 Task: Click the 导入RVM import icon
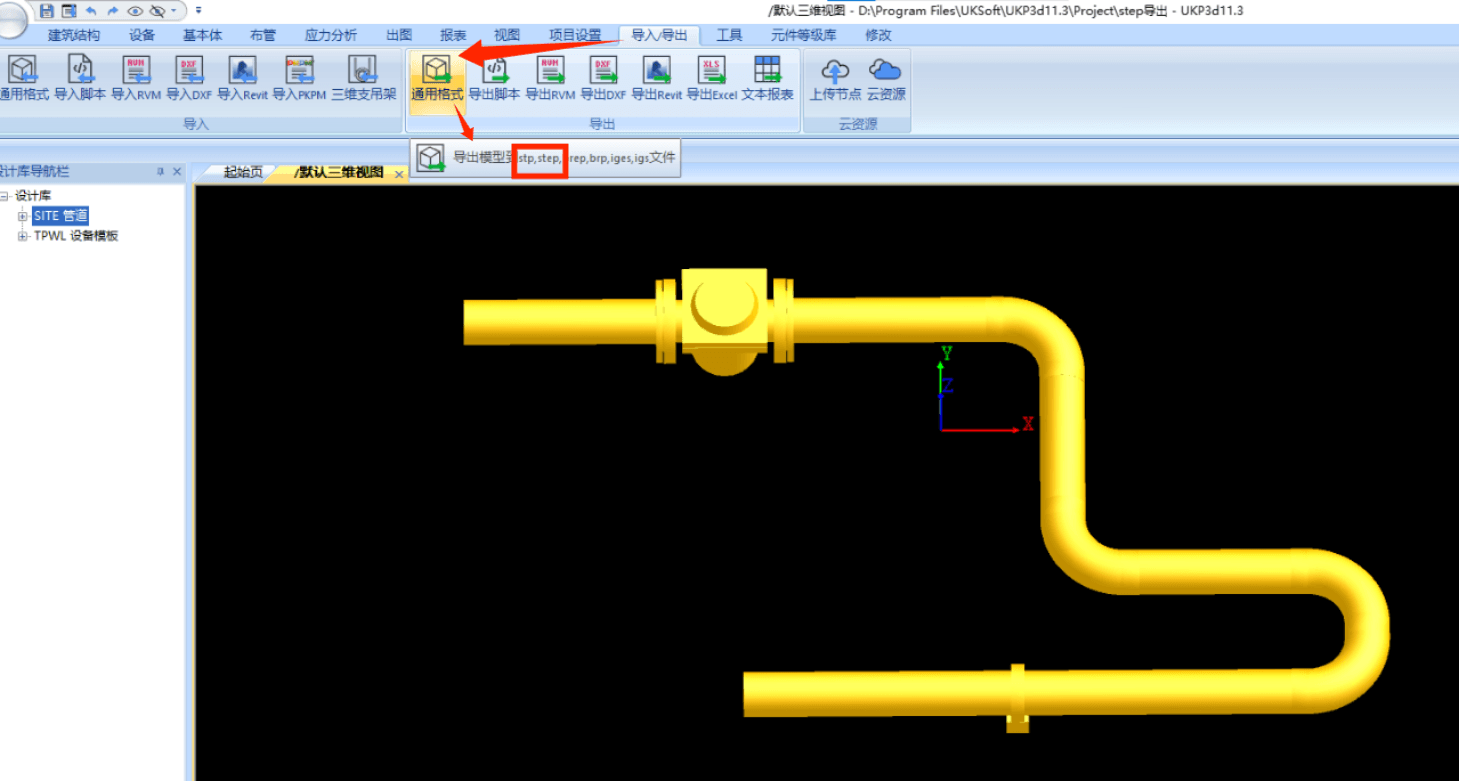[x=136, y=78]
